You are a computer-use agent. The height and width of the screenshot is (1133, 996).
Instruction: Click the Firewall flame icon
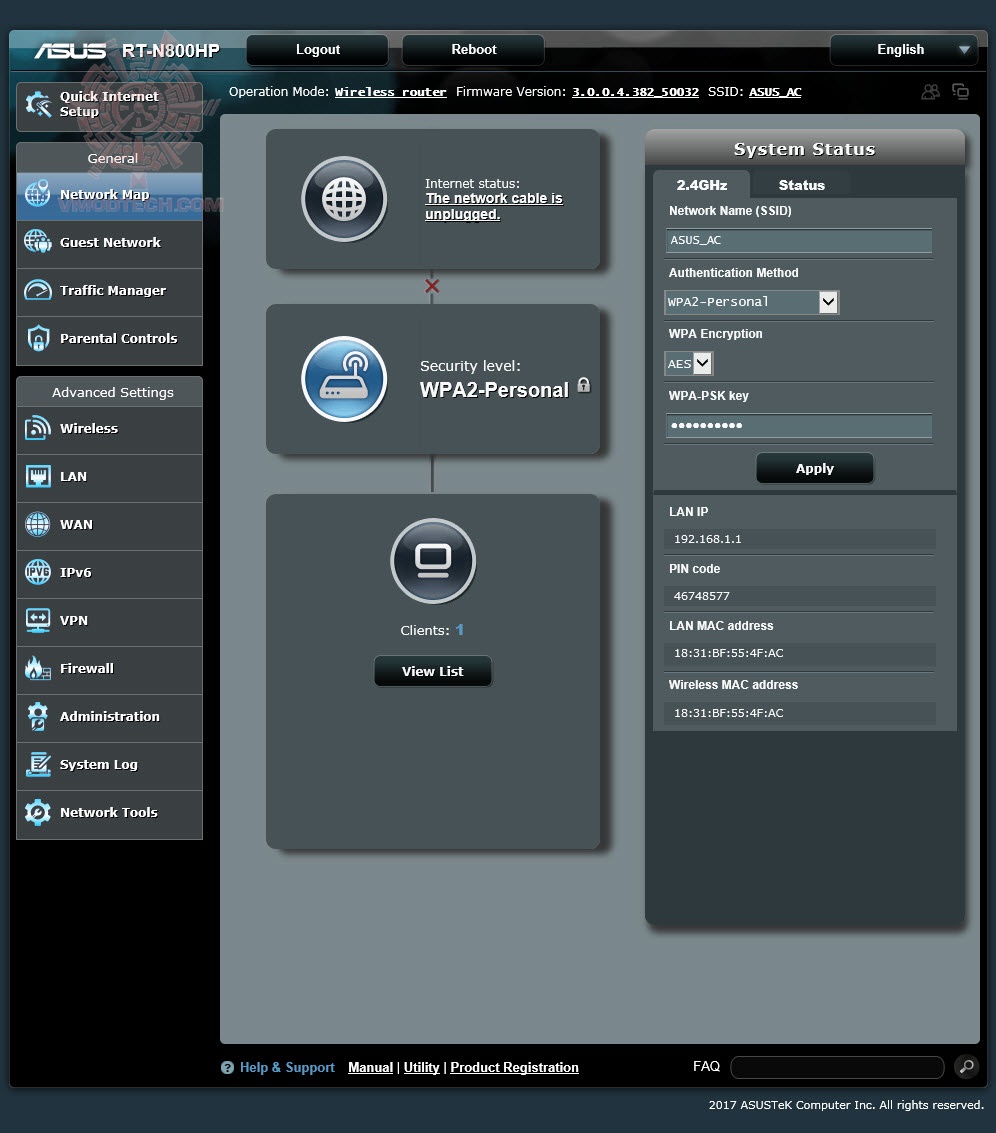click(38, 668)
